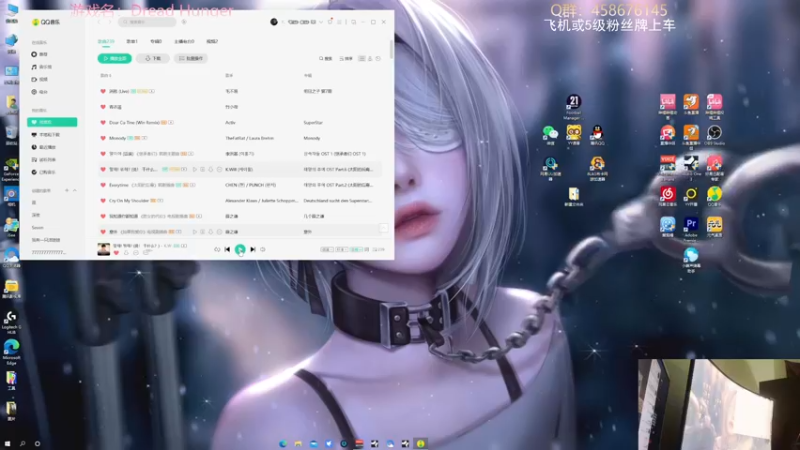Open the highlighted favorites item in sidebar

(x=52, y=122)
